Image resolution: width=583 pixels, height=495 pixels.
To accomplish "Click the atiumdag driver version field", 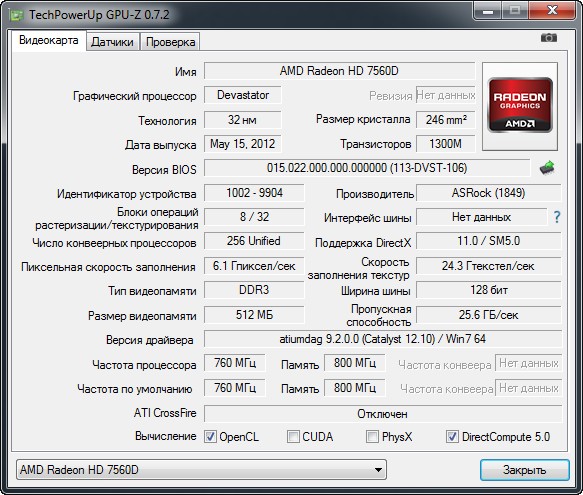I will tap(383, 339).
